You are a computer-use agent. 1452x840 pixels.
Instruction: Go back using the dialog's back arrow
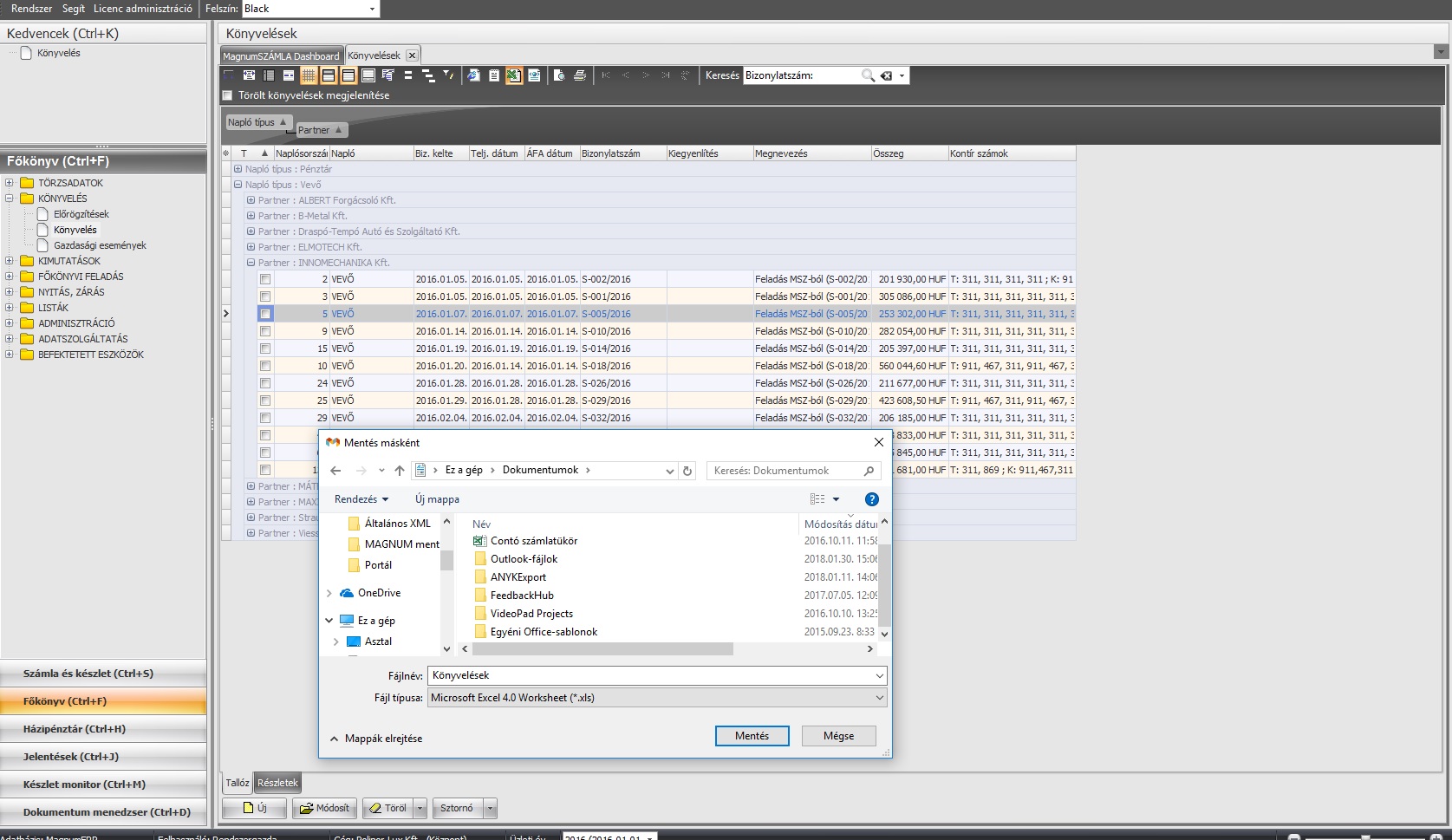[336, 471]
